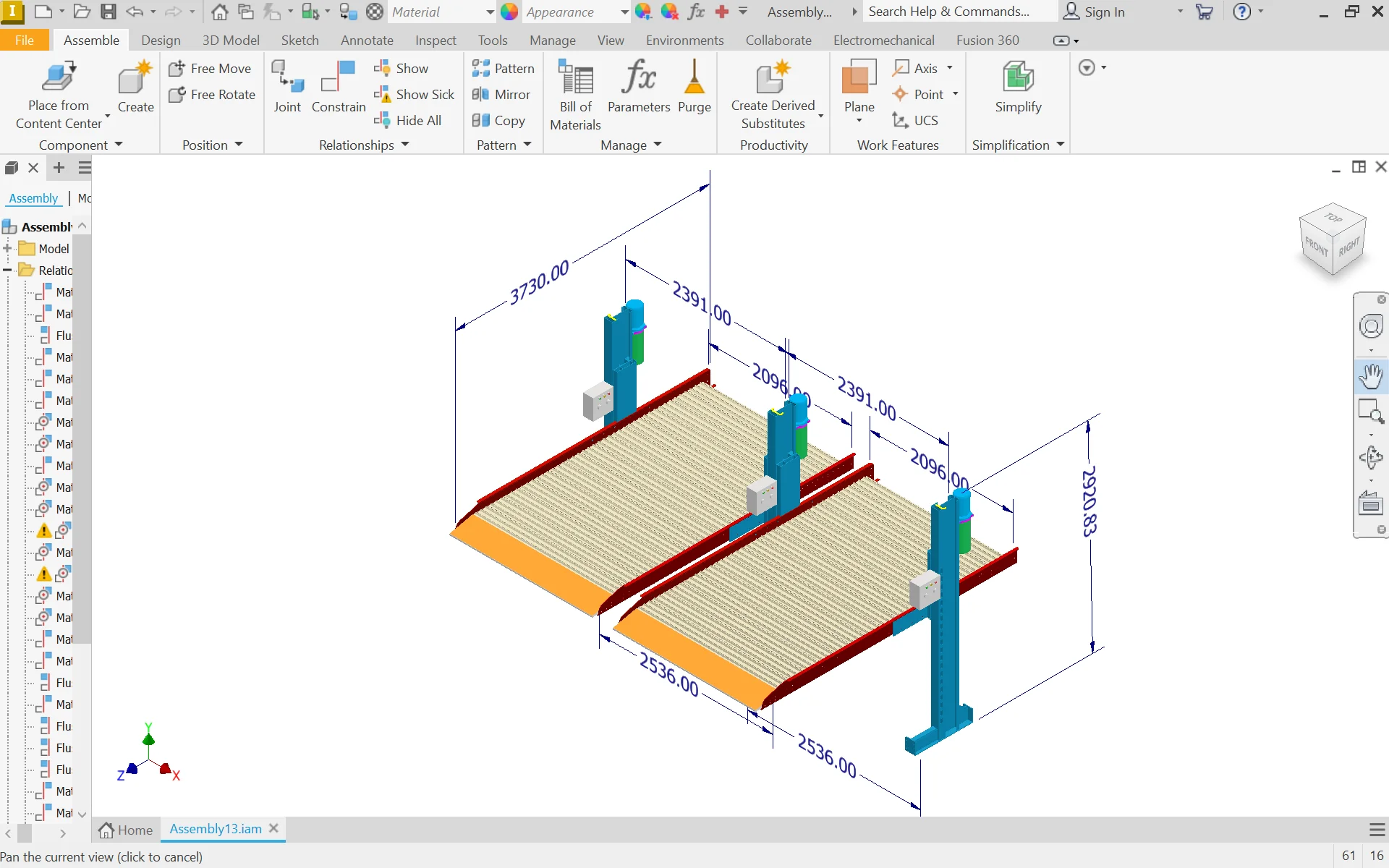Create a work Axis
The width and height of the screenshot is (1389, 868).
click(x=915, y=68)
